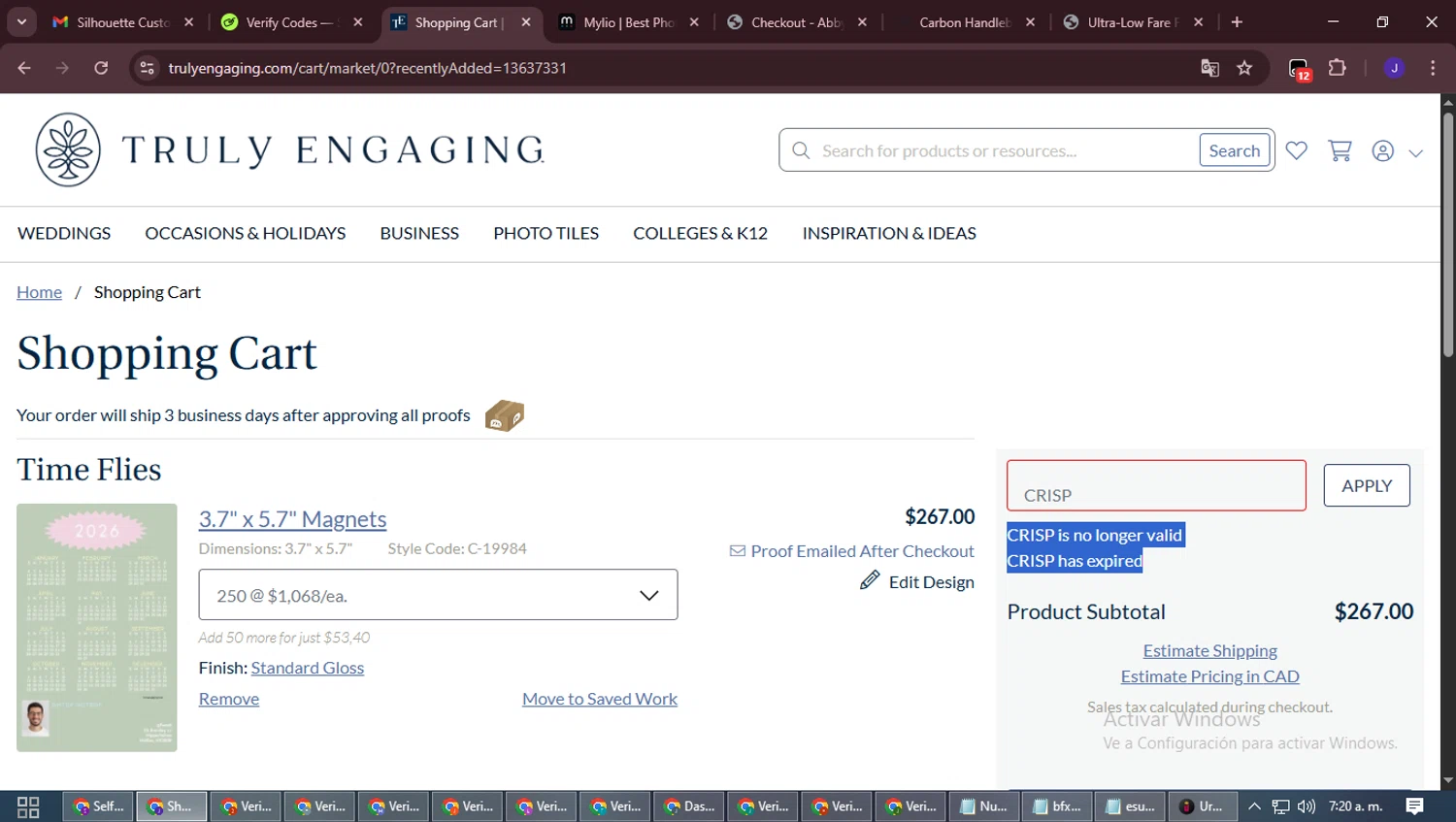The image size is (1456, 822).
Task: Click the address bar URL
Action: click(367, 68)
